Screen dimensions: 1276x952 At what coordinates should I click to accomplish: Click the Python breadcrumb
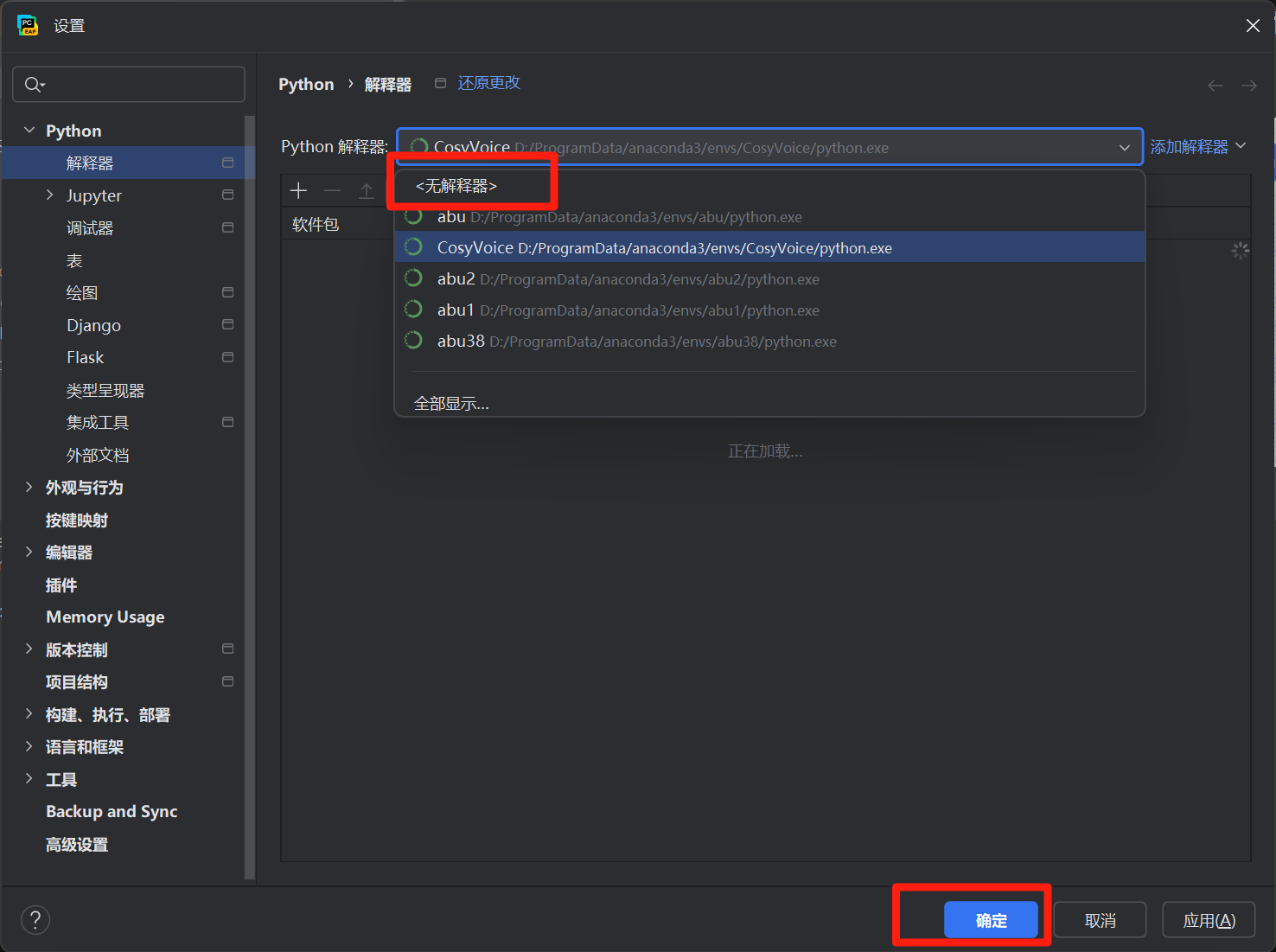coord(306,84)
